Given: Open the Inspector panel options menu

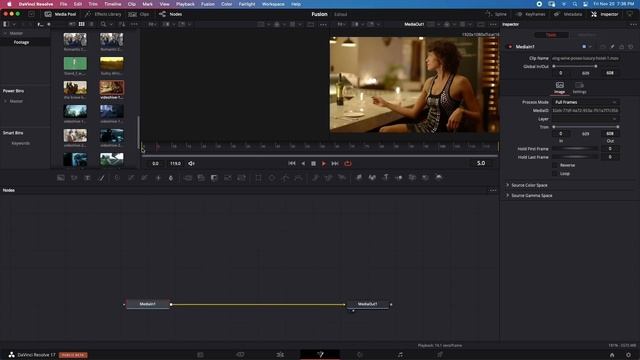Looking at the screenshot, I should tap(633, 24).
